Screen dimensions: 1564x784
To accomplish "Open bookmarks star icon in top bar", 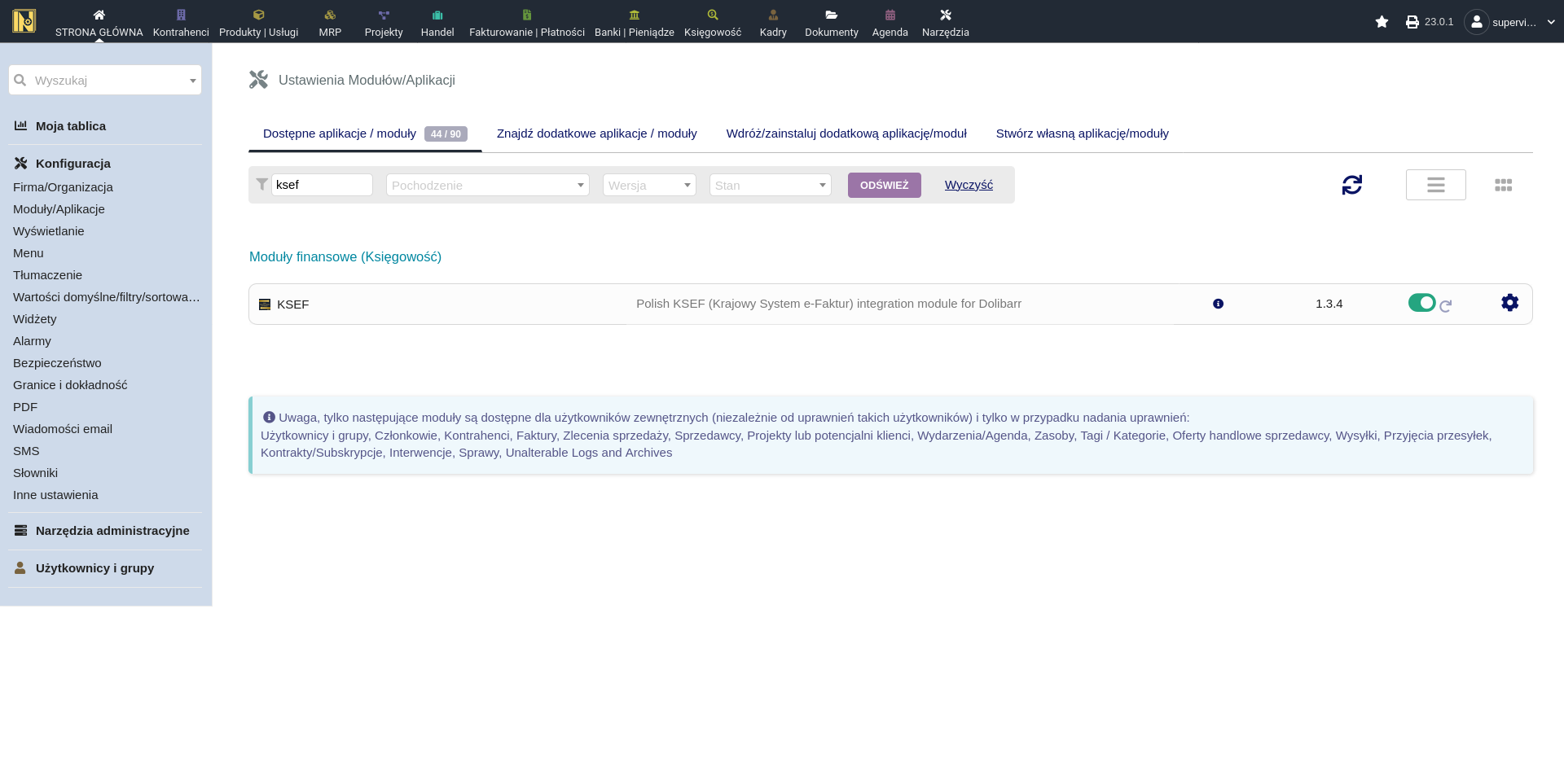I will point(1382,22).
